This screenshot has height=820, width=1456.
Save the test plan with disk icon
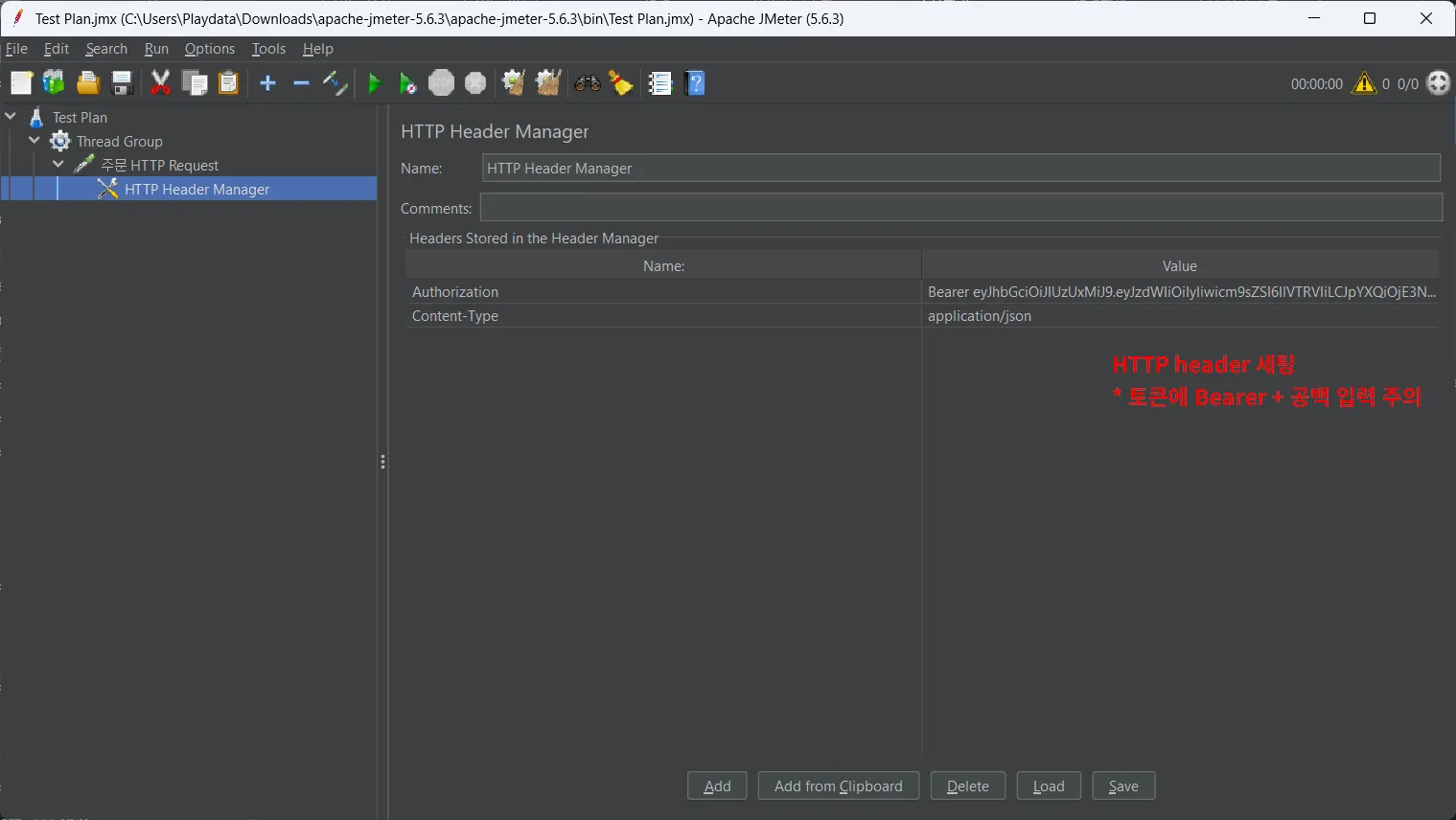[x=122, y=83]
